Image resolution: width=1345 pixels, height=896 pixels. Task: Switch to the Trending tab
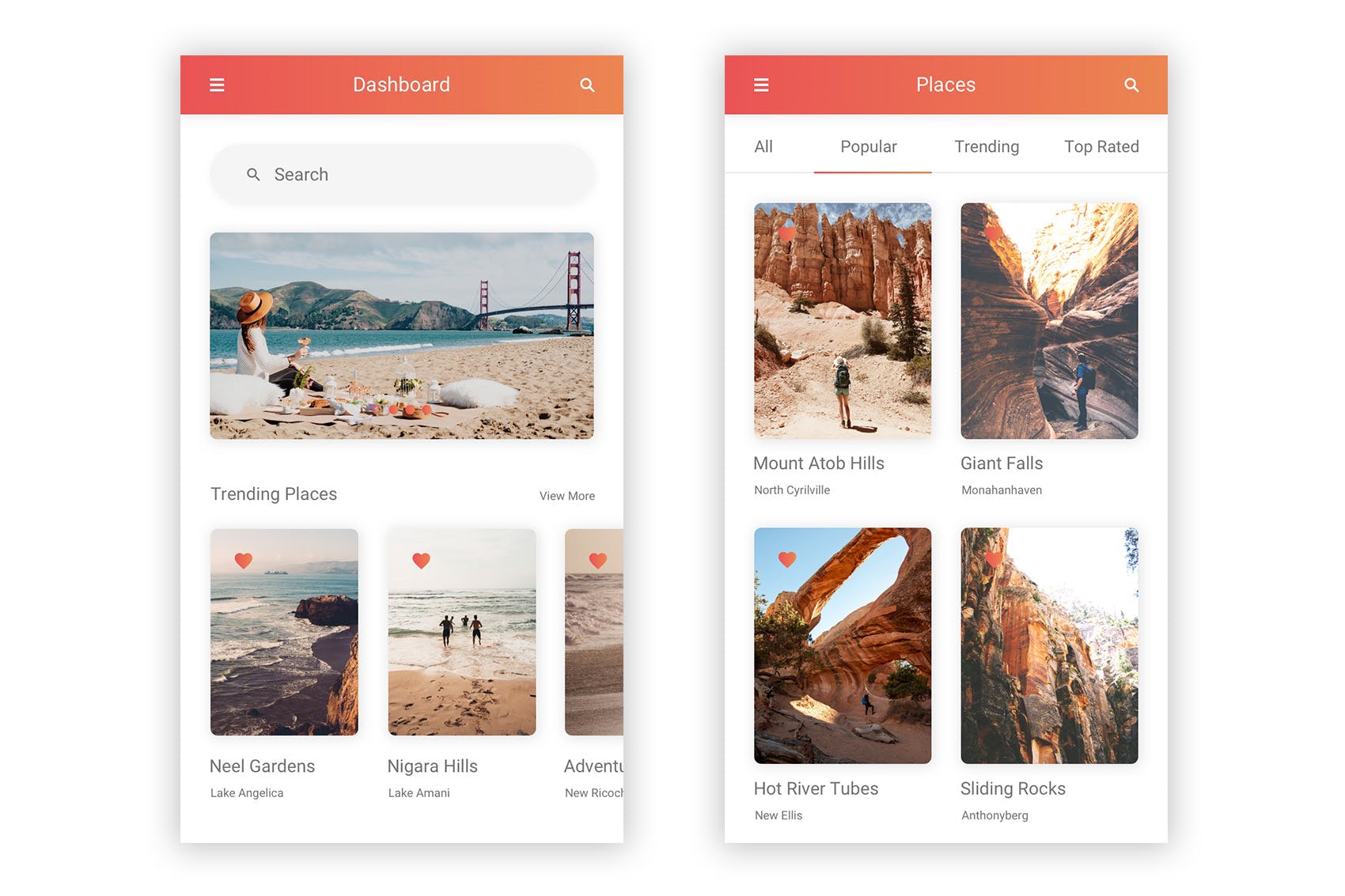tap(986, 146)
